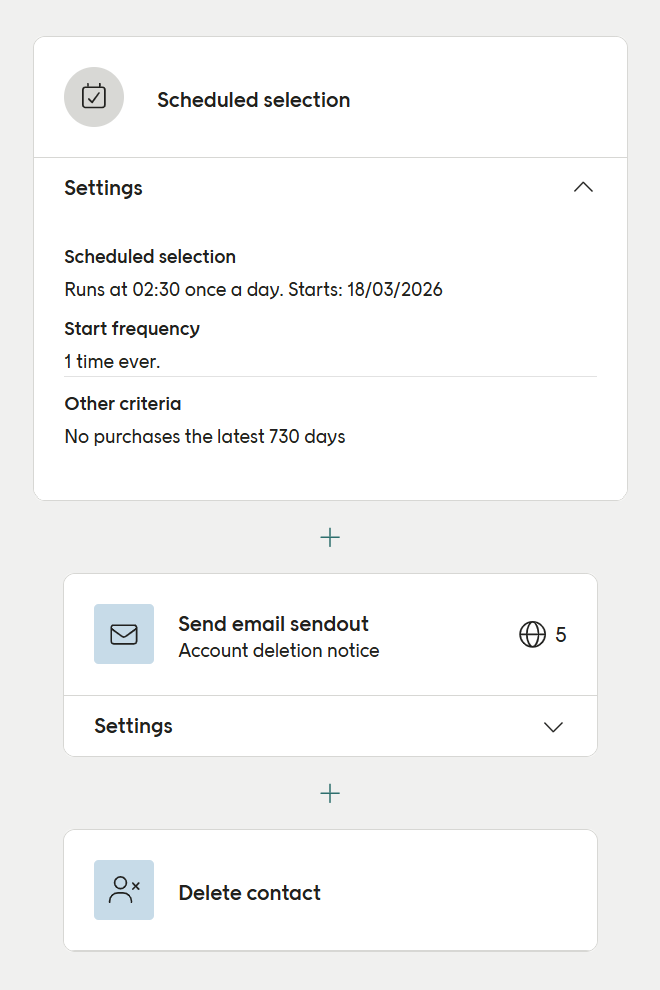Viewport: 660px width, 990px height.
Task: Click the language count number 5
Action: 561,635
